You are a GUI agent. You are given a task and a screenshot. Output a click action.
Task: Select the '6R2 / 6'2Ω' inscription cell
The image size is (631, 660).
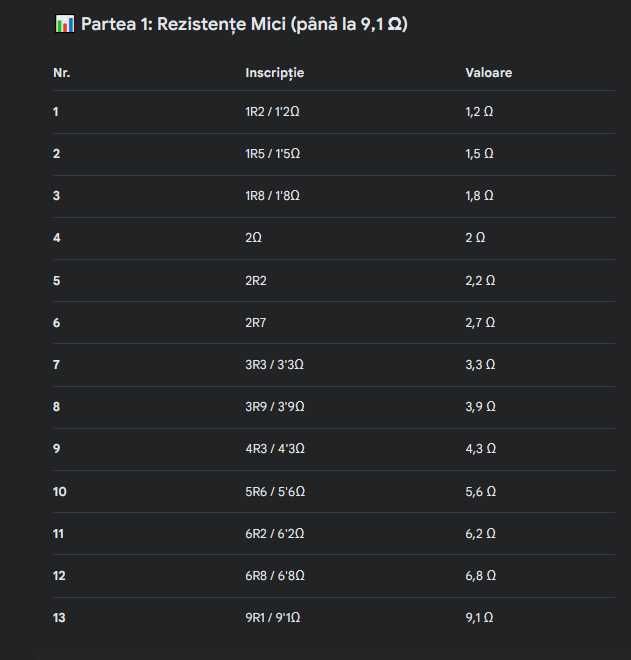(x=274, y=534)
